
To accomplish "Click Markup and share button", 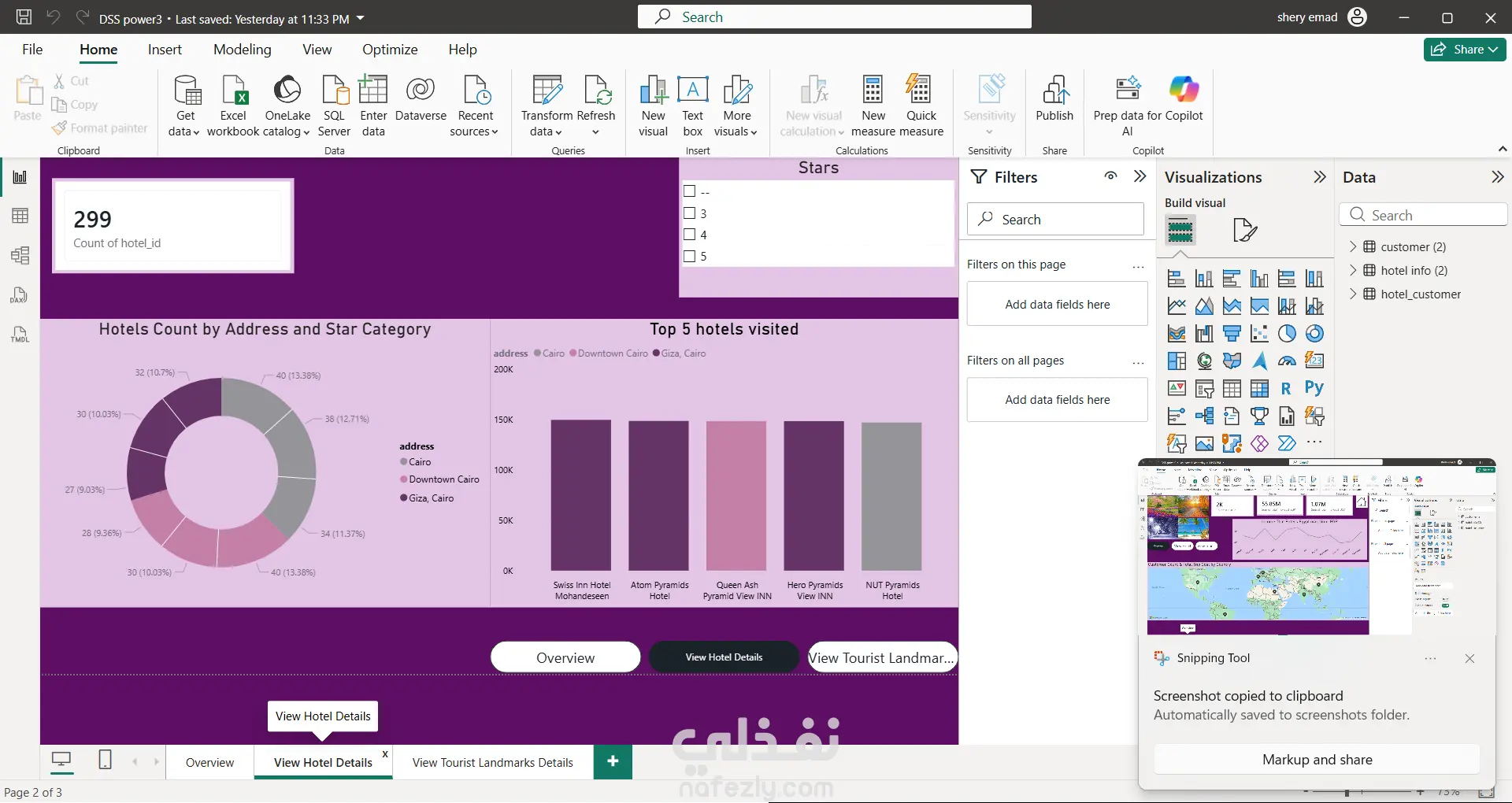I will (x=1317, y=760).
